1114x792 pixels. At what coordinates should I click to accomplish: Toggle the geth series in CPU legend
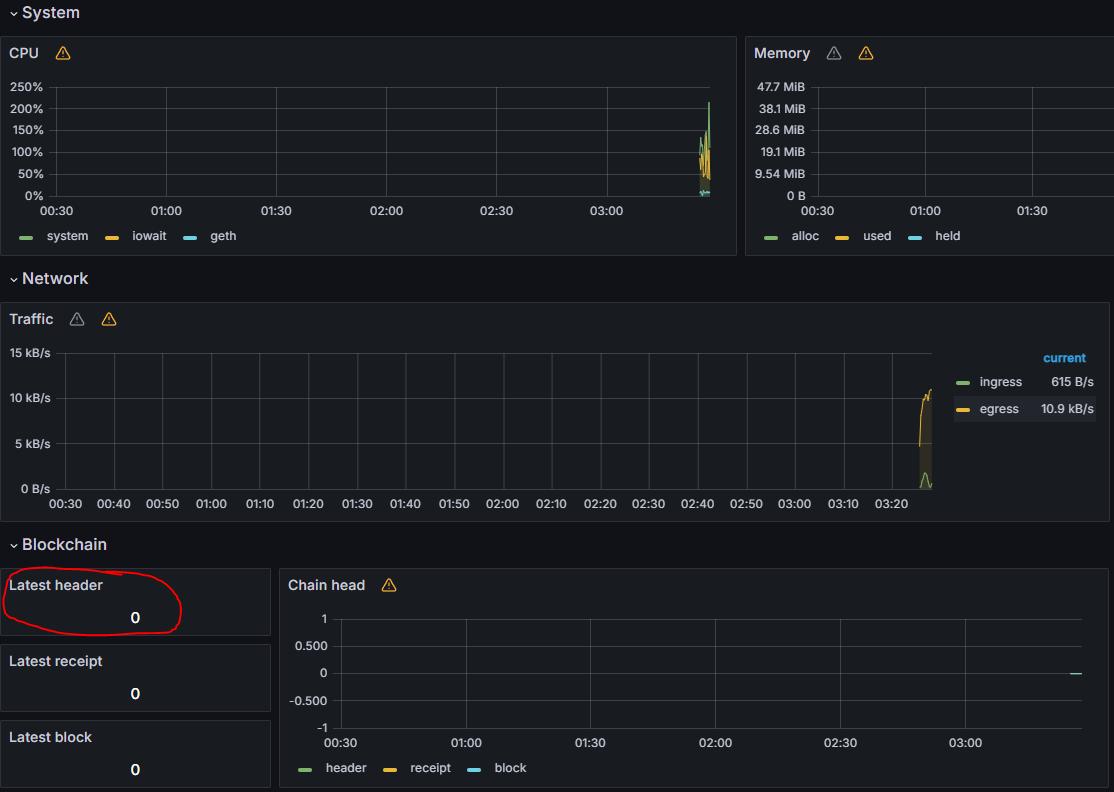(223, 236)
